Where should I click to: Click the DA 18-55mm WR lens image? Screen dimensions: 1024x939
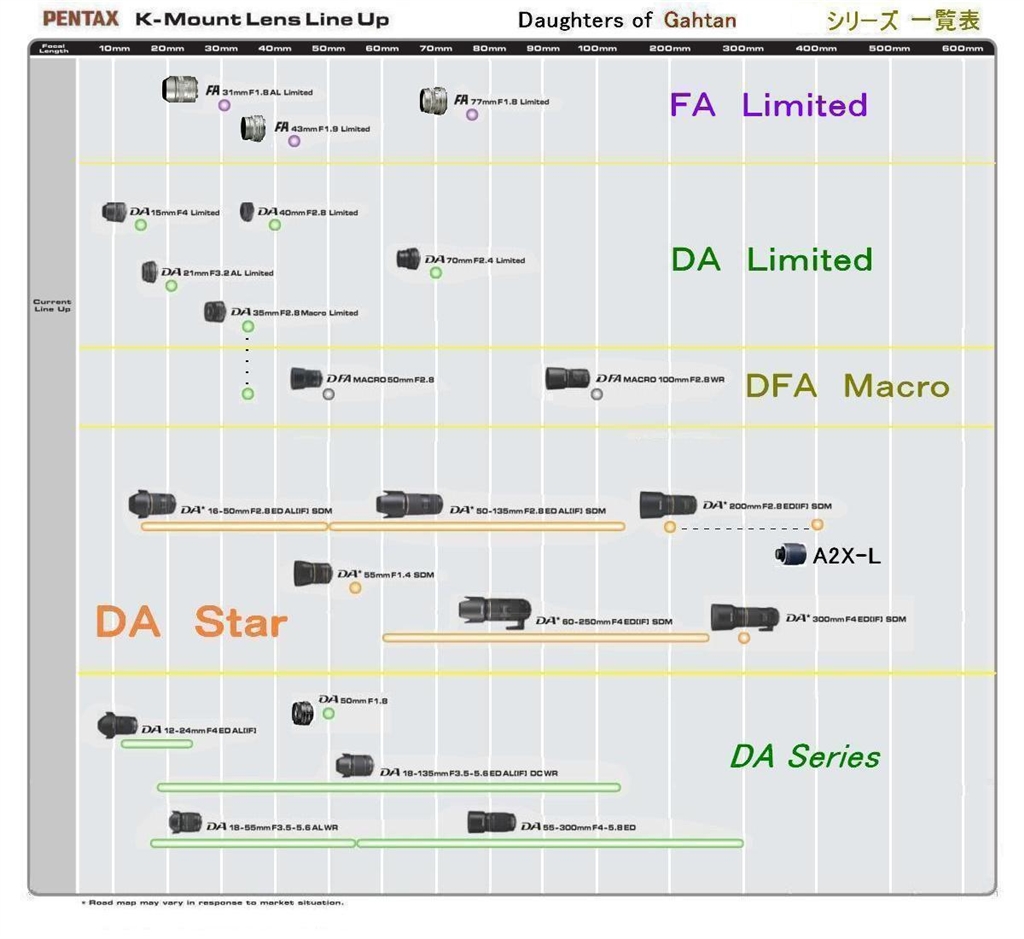[x=185, y=822]
